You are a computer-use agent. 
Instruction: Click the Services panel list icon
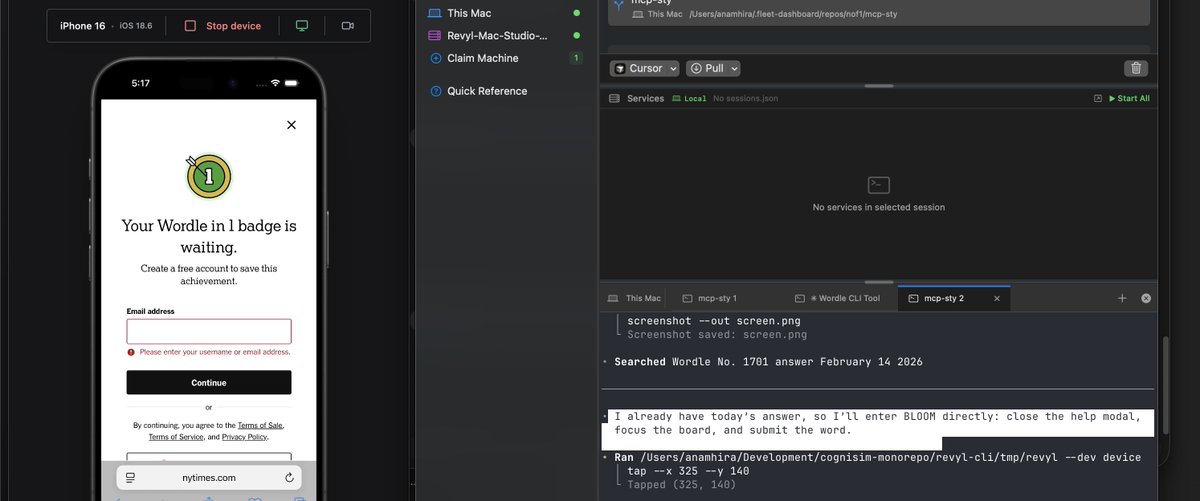point(614,98)
